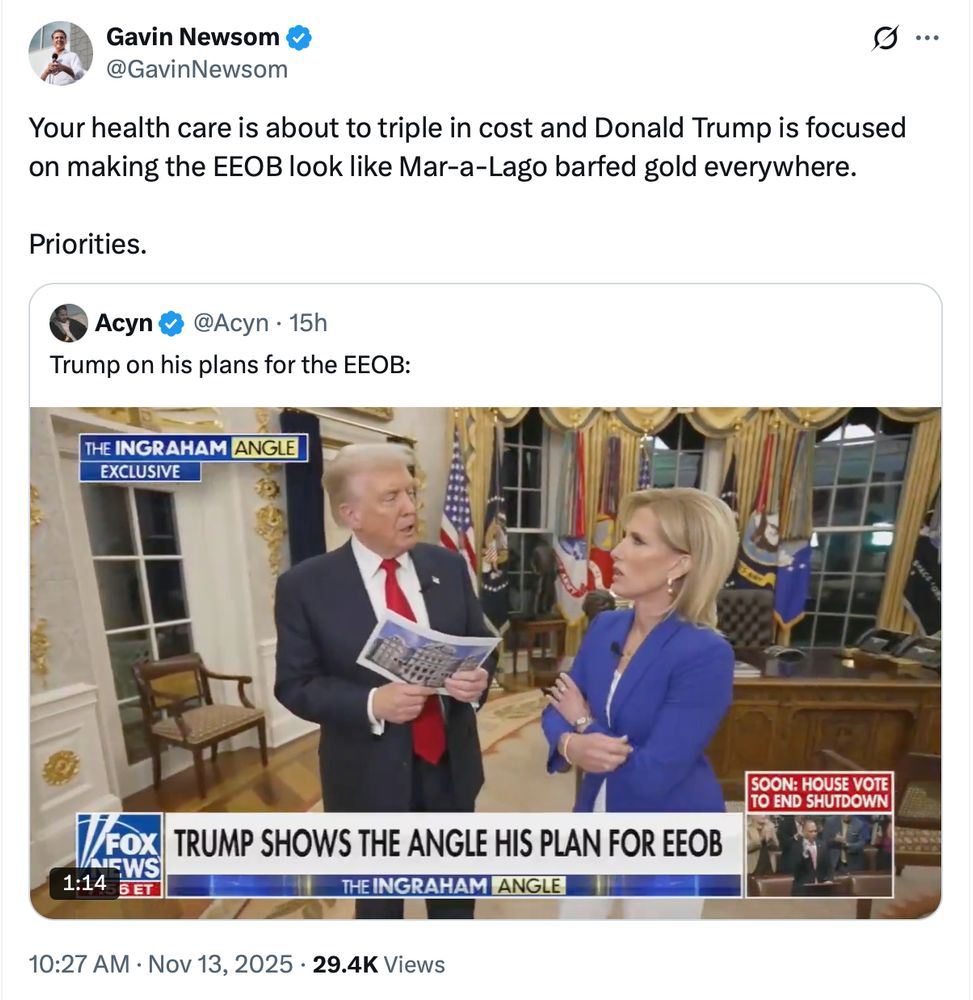
Task: Open the quoted text 'Trump on his plans for the EEOB'
Action: [x=230, y=365]
